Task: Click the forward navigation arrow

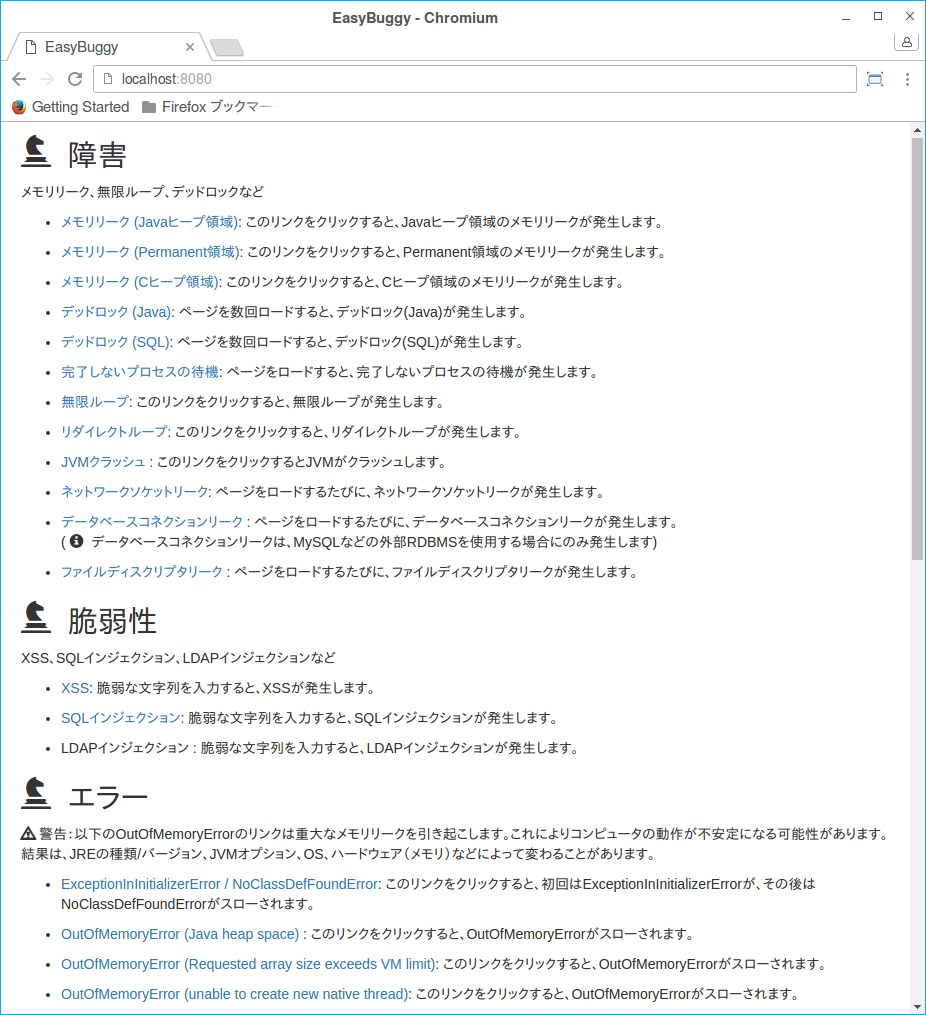Action: pos(47,79)
